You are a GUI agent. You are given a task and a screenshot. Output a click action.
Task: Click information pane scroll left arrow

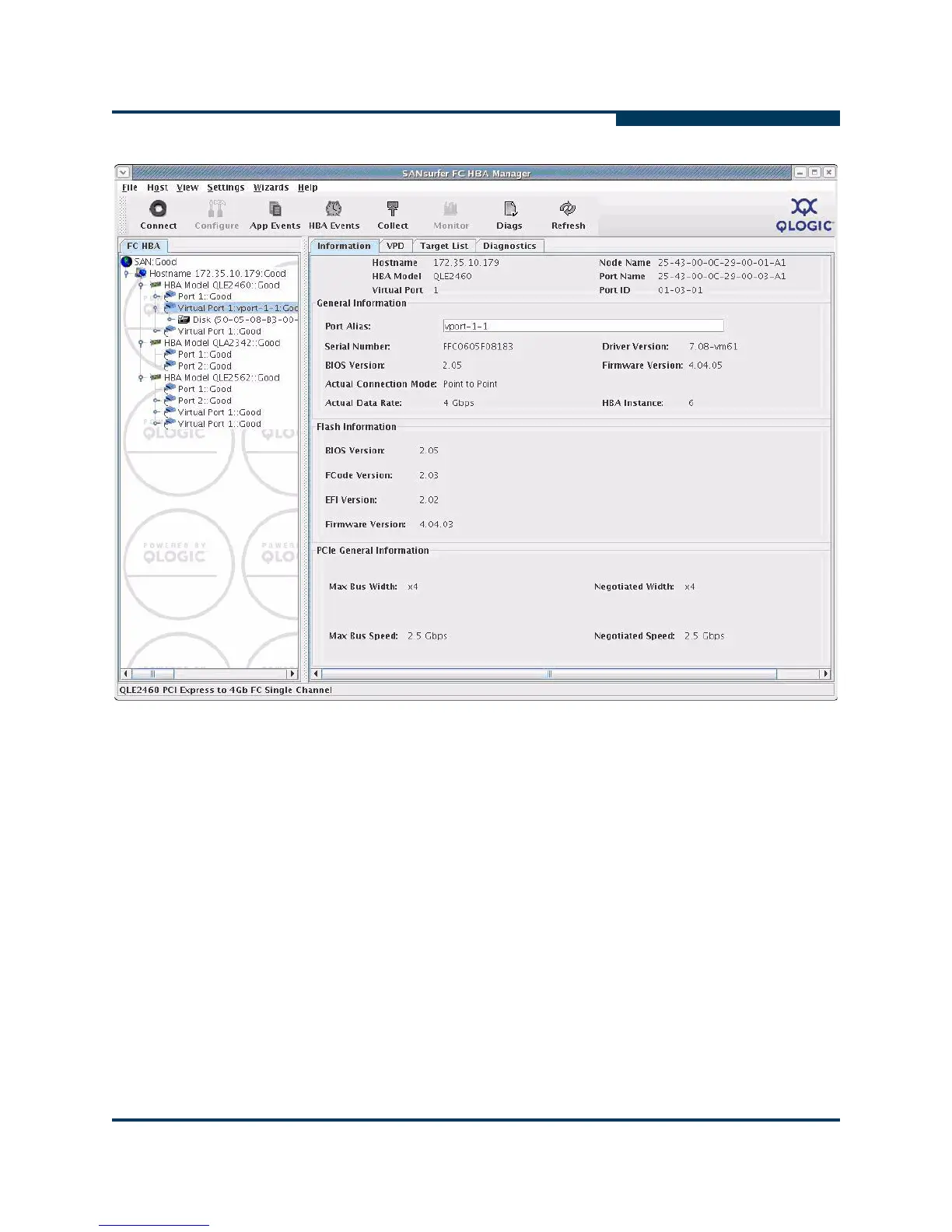pos(316,674)
